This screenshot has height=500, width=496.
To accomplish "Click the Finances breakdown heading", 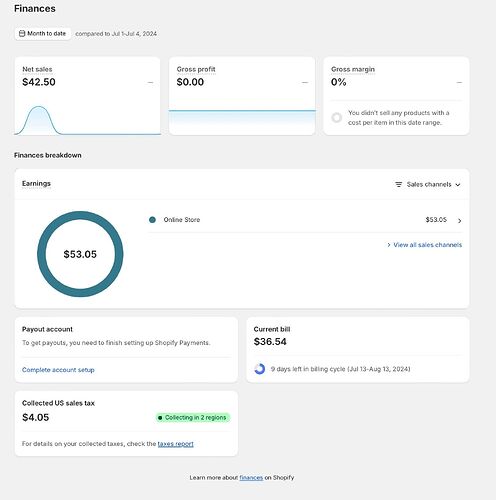I will [48, 155].
